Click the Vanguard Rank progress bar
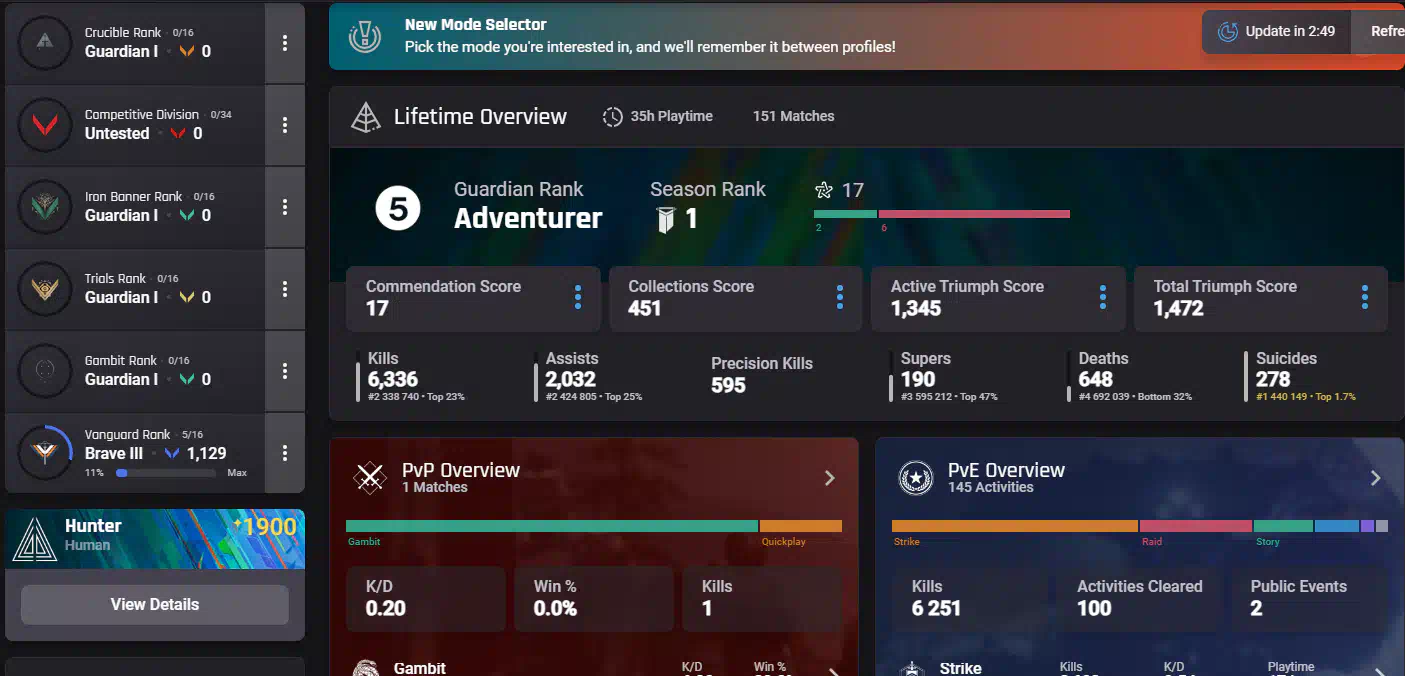Image resolution: width=1405 pixels, height=676 pixels. point(166,473)
